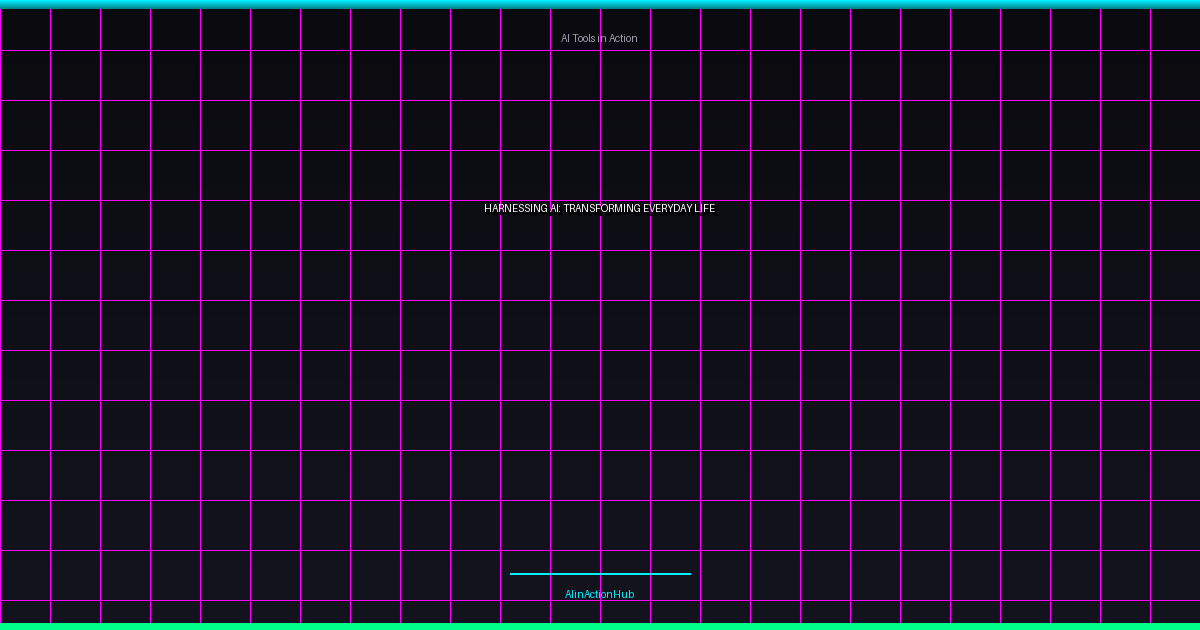Click the word "Action" in the subtitle
The image size is (1200, 630).
click(x=622, y=38)
